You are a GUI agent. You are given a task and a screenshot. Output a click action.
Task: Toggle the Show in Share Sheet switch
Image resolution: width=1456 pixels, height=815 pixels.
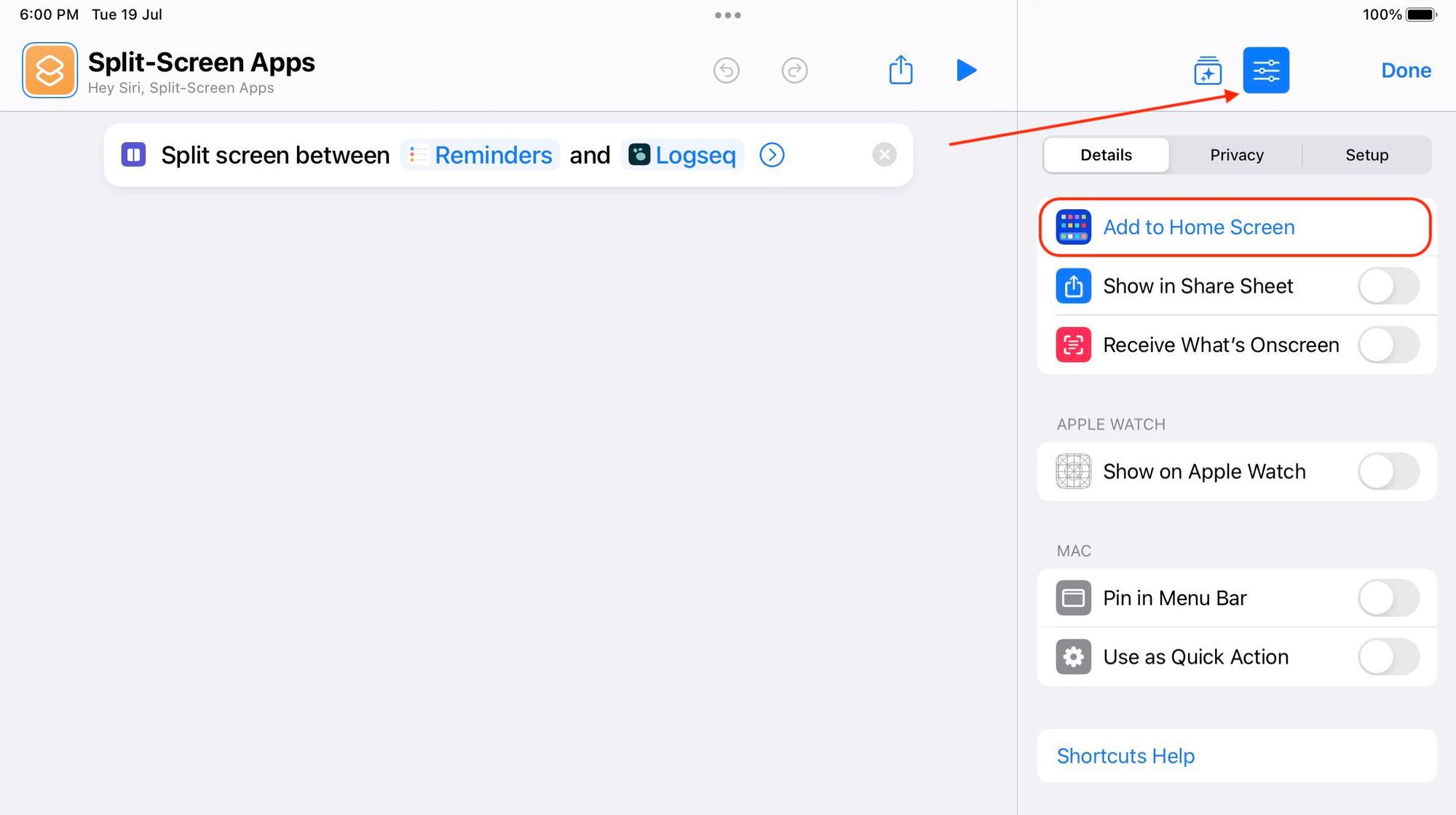1388,286
